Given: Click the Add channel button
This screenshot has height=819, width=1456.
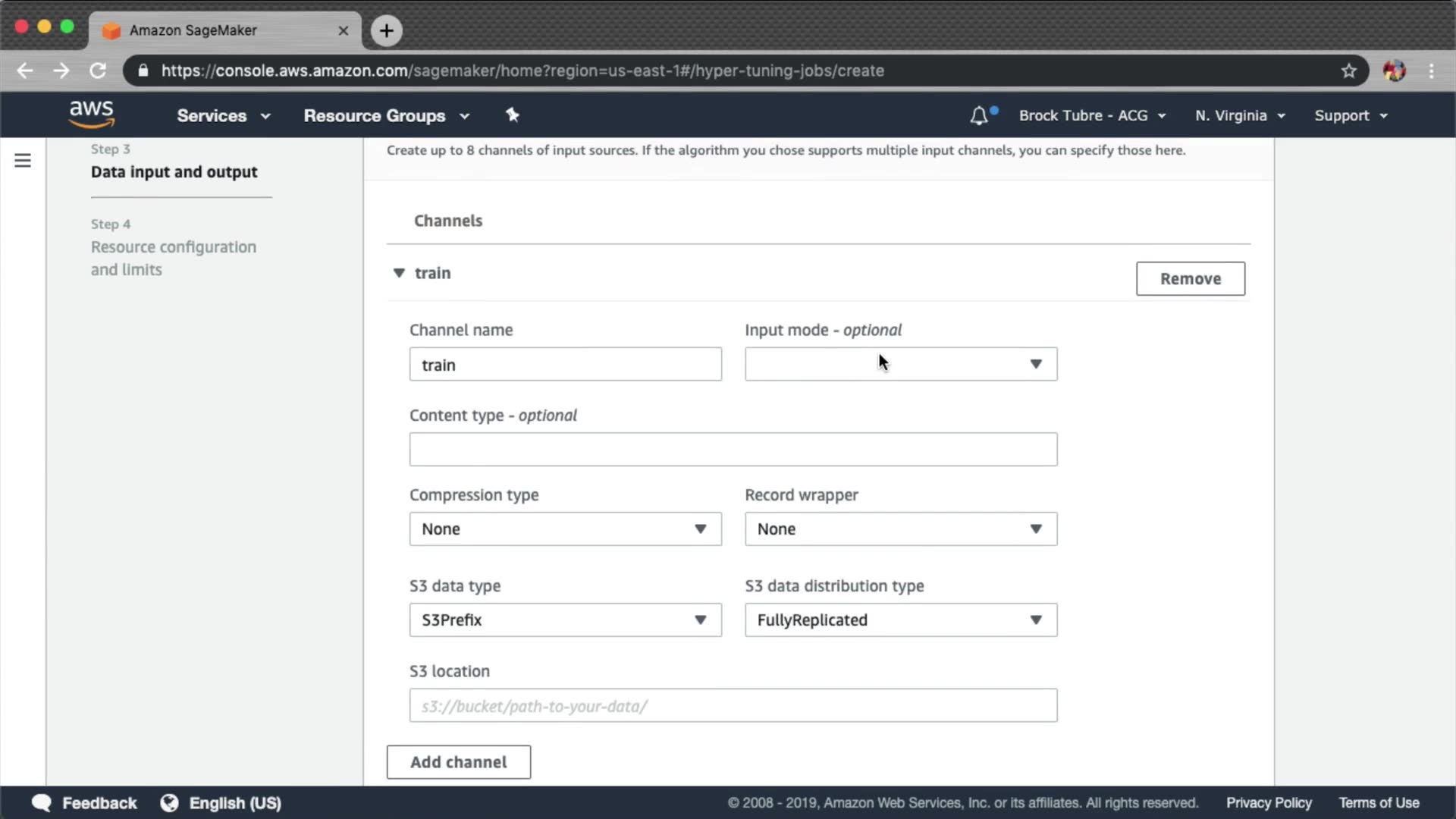Looking at the screenshot, I should coord(458,762).
